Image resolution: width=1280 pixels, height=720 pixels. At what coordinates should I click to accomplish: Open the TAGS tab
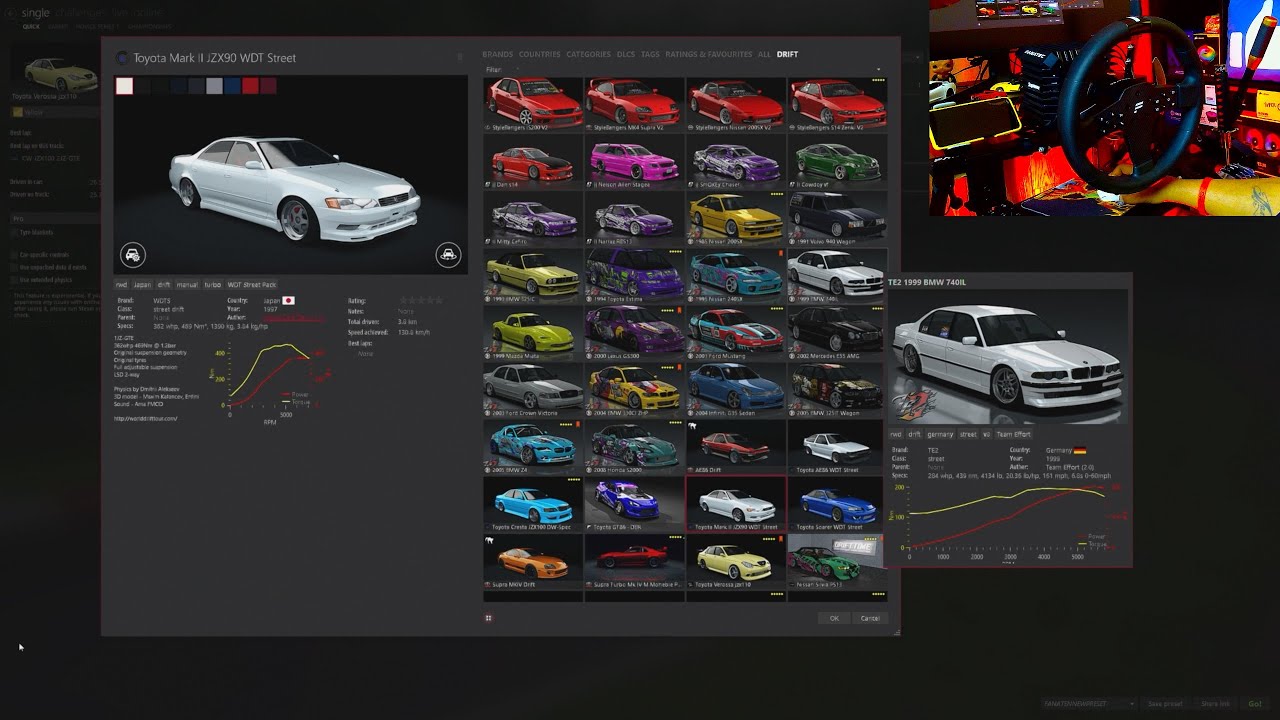tap(650, 54)
